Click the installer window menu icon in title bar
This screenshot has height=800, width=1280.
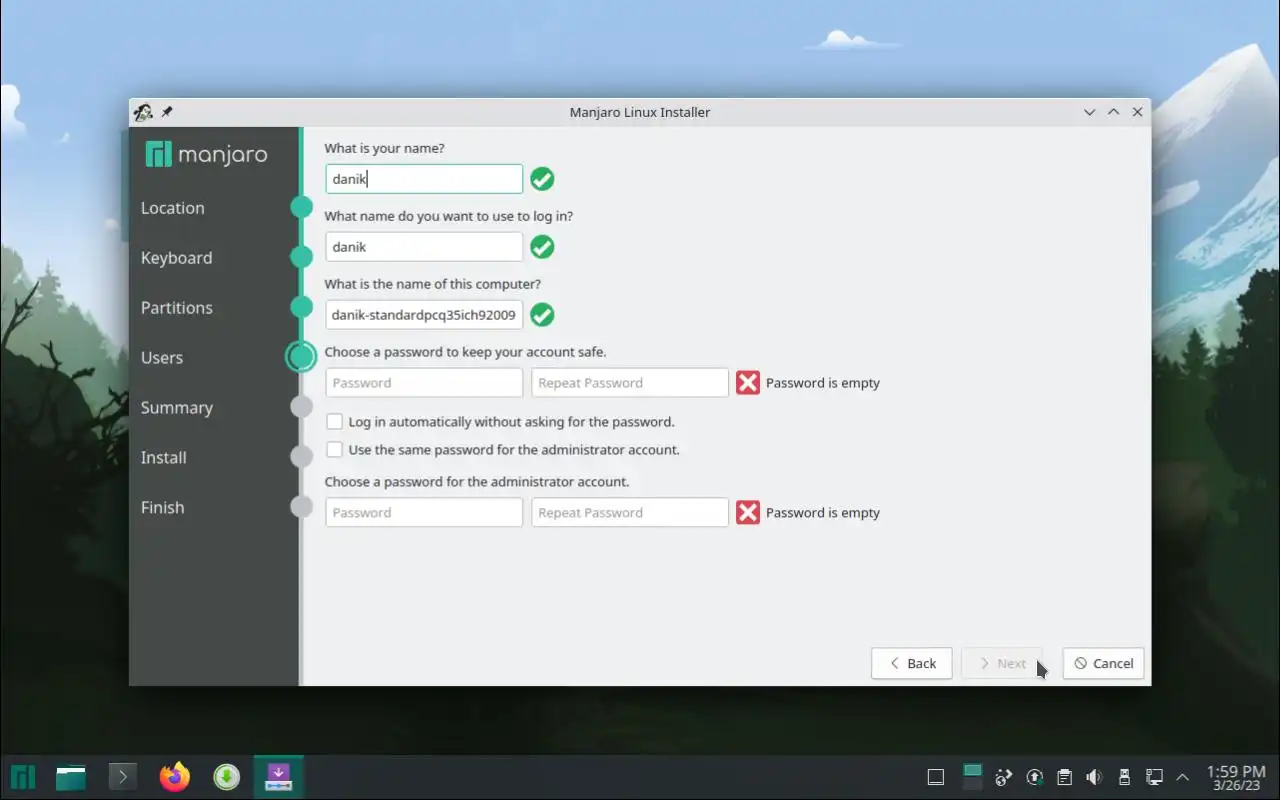[143, 112]
